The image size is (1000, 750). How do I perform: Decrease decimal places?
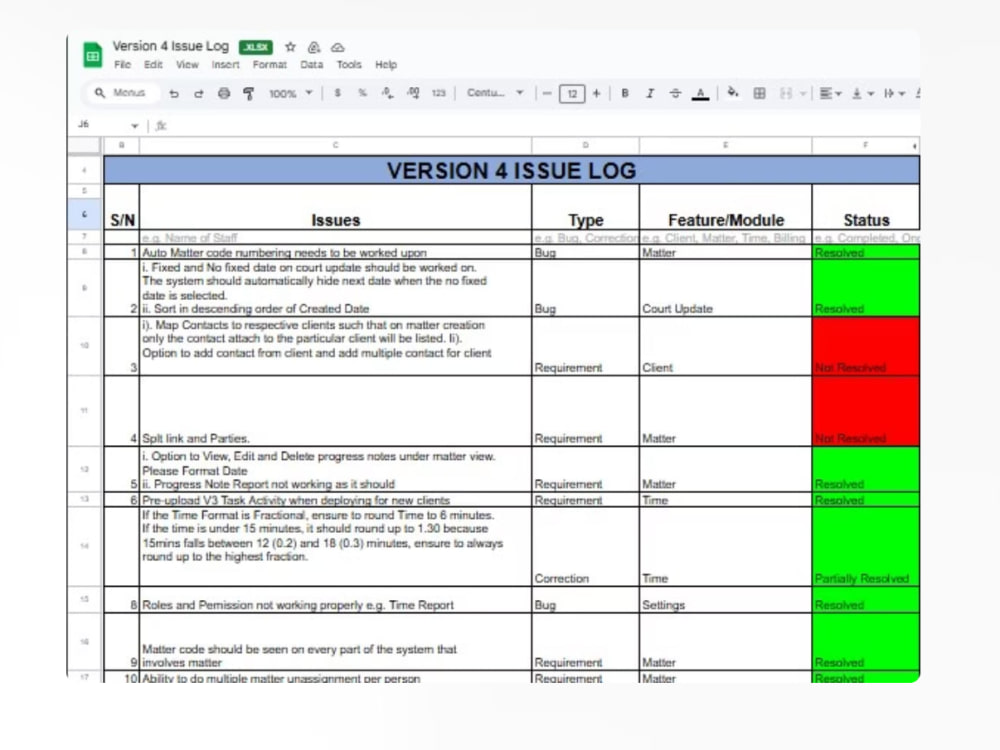387,93
